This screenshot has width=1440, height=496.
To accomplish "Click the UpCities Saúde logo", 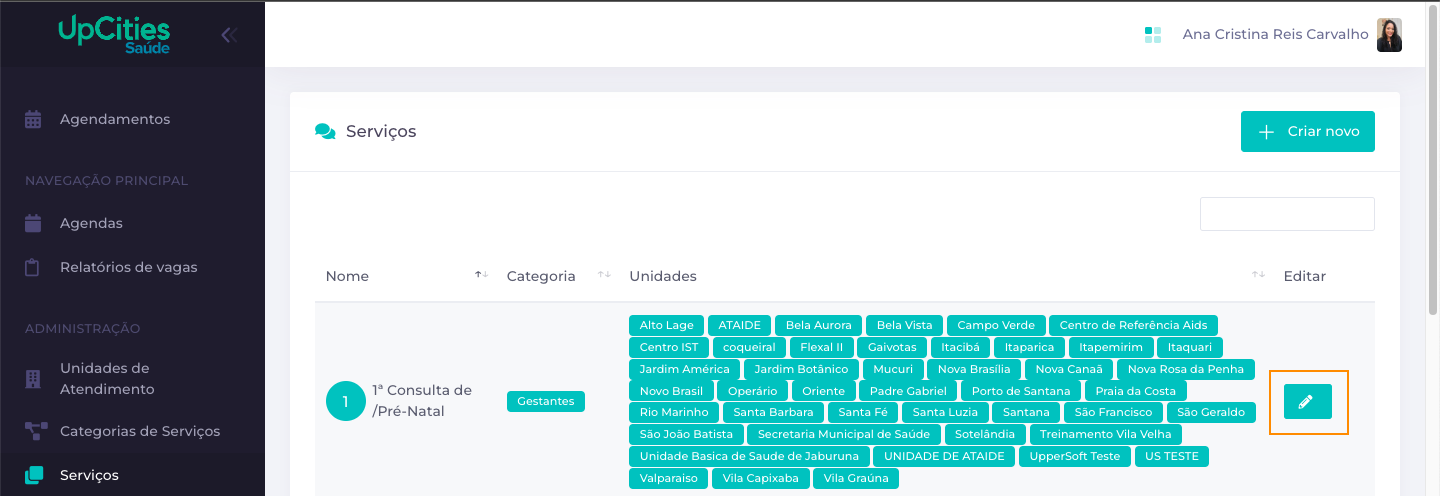I will pos(114,35).
